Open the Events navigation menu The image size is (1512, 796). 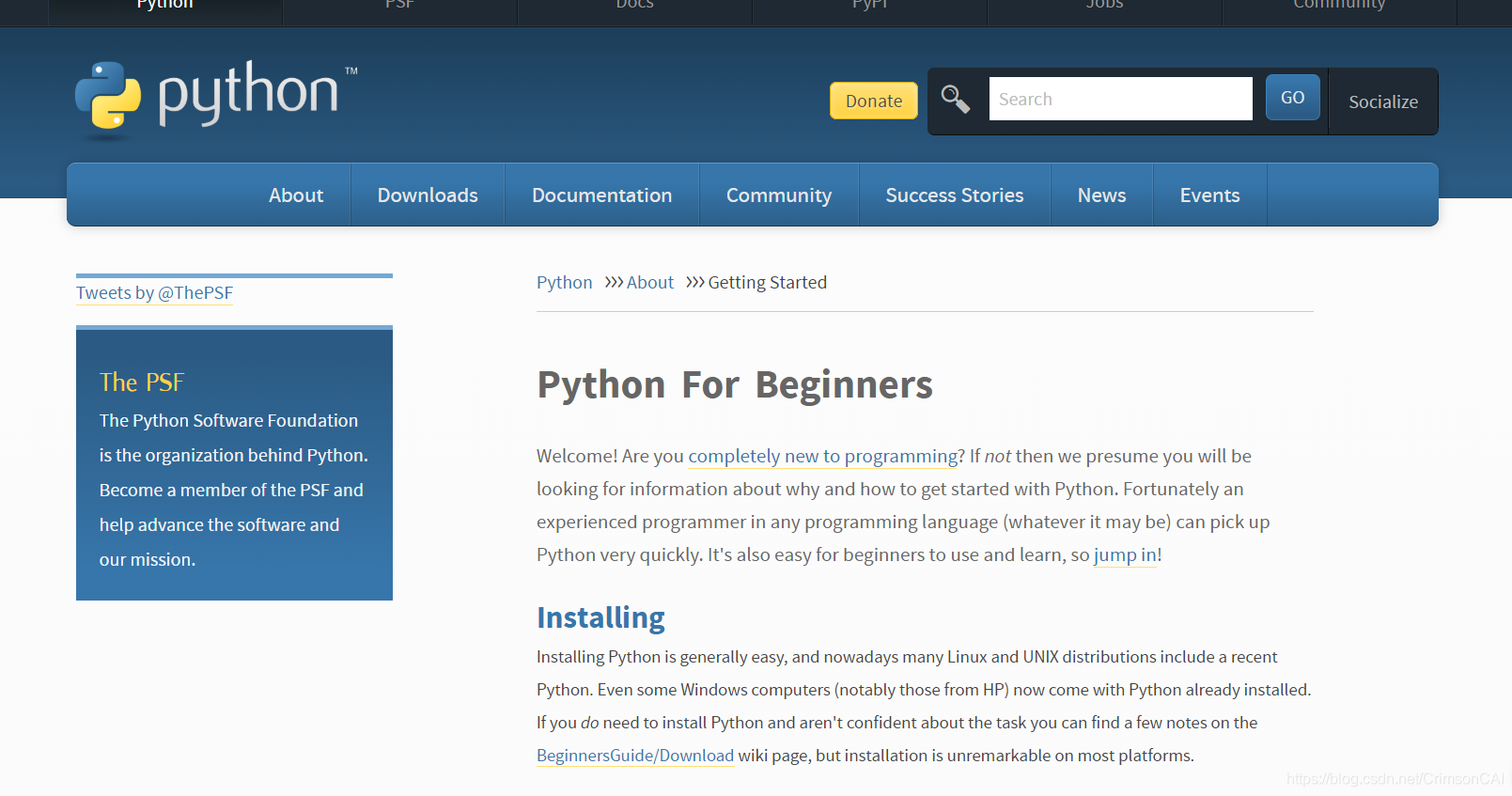1209,195
